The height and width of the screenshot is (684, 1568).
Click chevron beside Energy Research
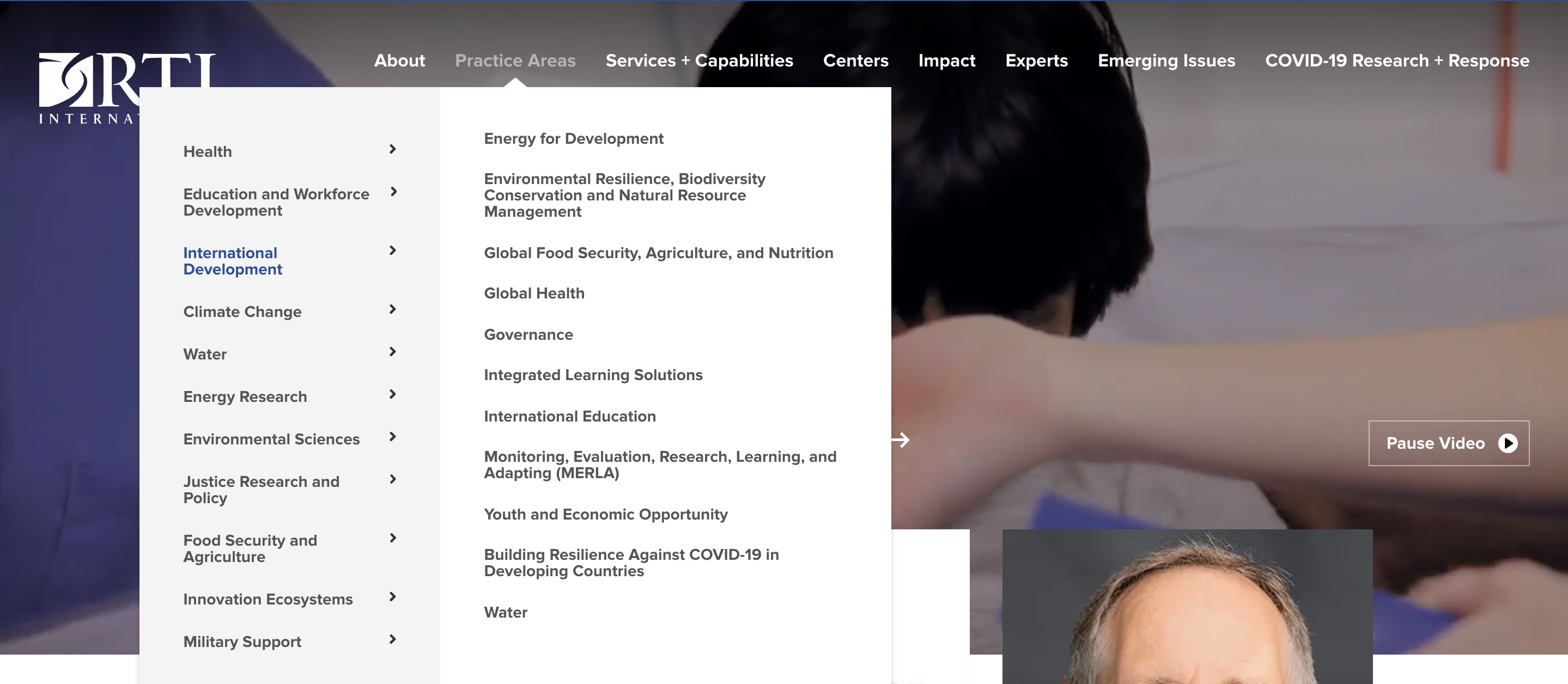393,394
